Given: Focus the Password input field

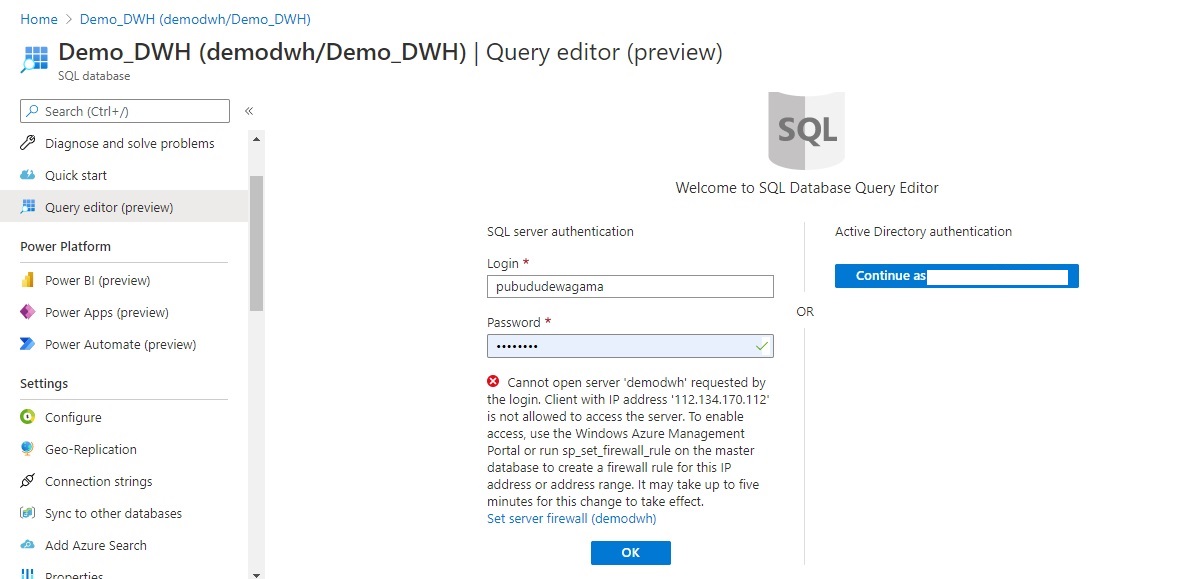Looking at the screenshot, I should tap(631, 346).
